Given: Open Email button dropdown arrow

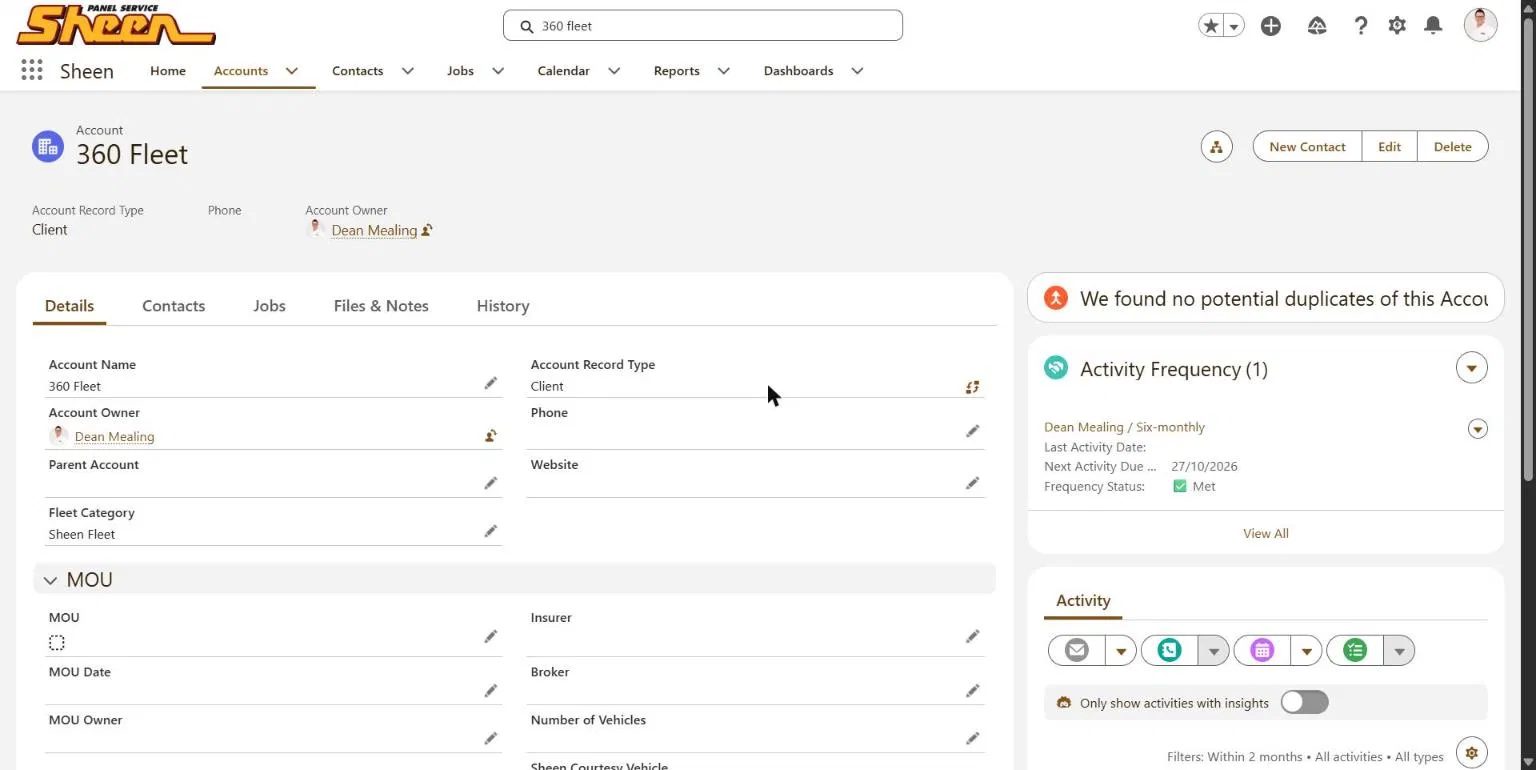Looking at the screenshot, I should pyautogui.click(x=1121, y=651).
